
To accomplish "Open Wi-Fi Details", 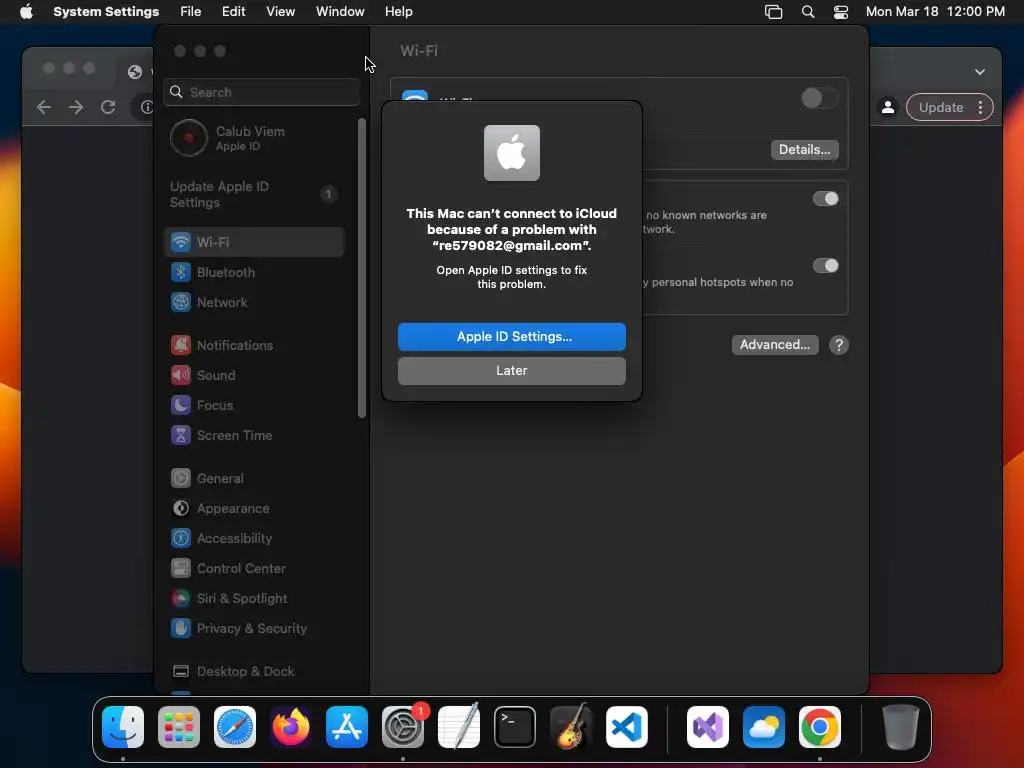I will point(804,150).
